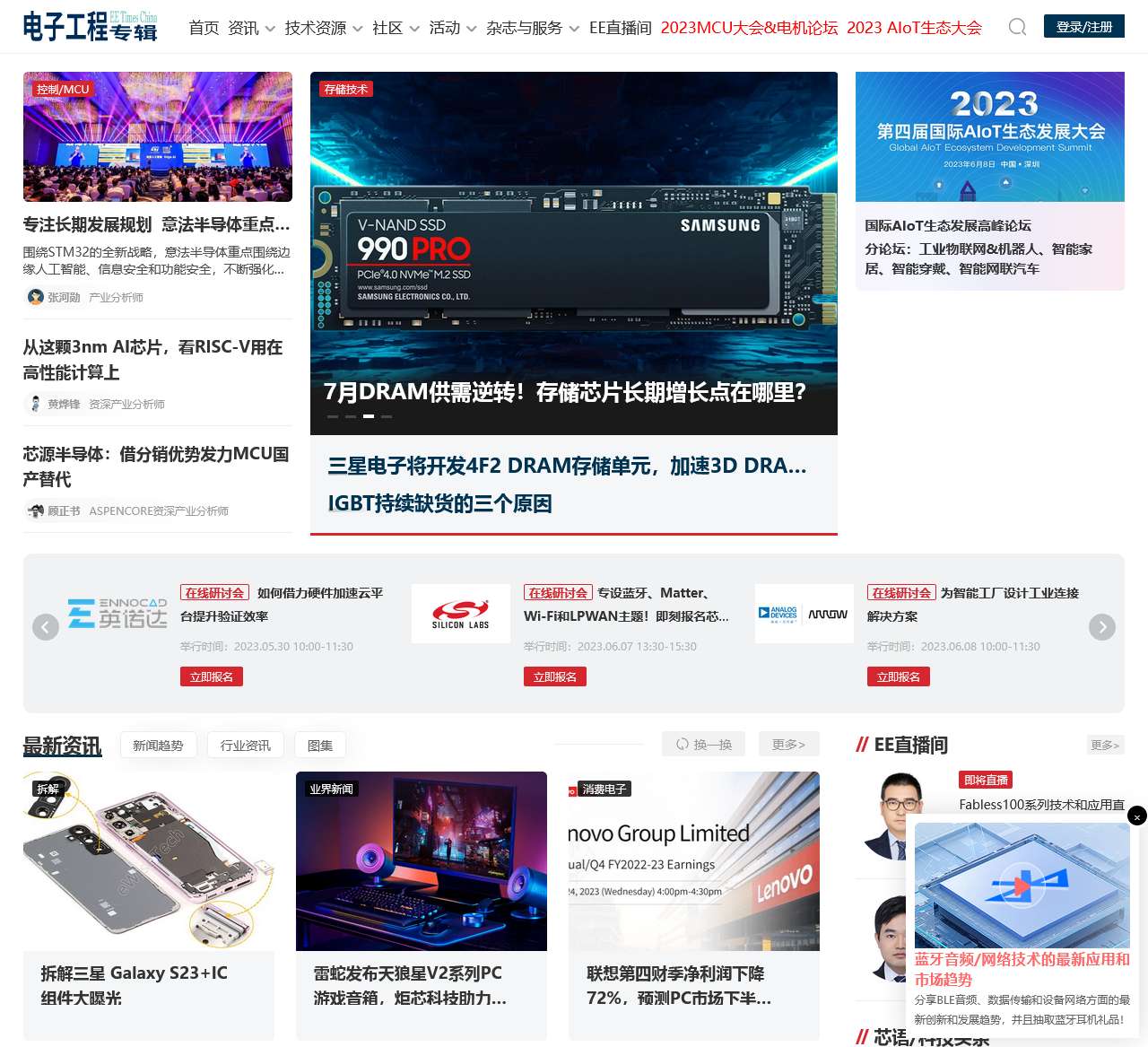
Task: Click 立即报名 for Silicon Labs webinar
Action: pyautogui.click(x=555, y=676)
